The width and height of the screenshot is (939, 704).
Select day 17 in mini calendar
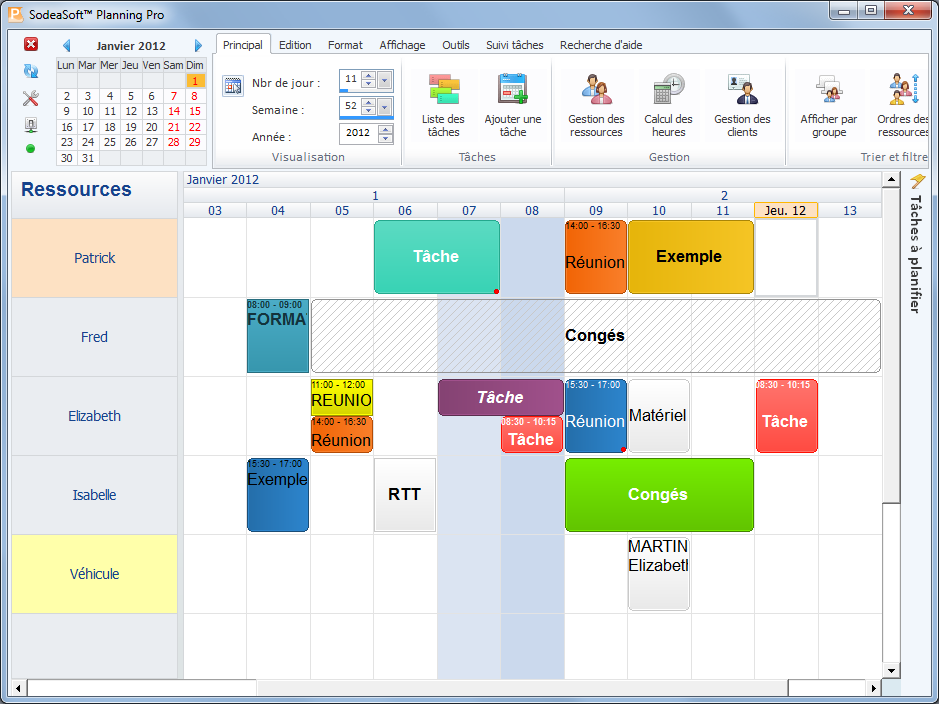pos(88,127)
